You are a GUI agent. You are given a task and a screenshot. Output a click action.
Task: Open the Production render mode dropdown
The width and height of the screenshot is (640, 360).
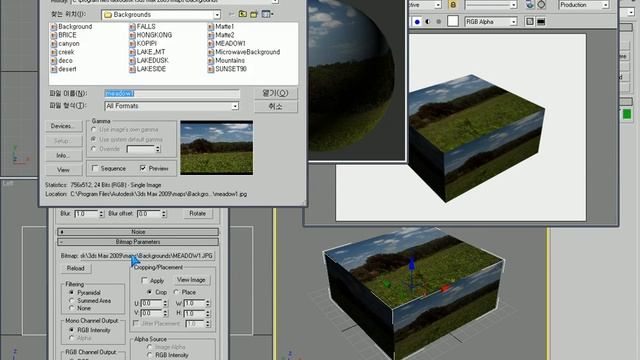605,5
